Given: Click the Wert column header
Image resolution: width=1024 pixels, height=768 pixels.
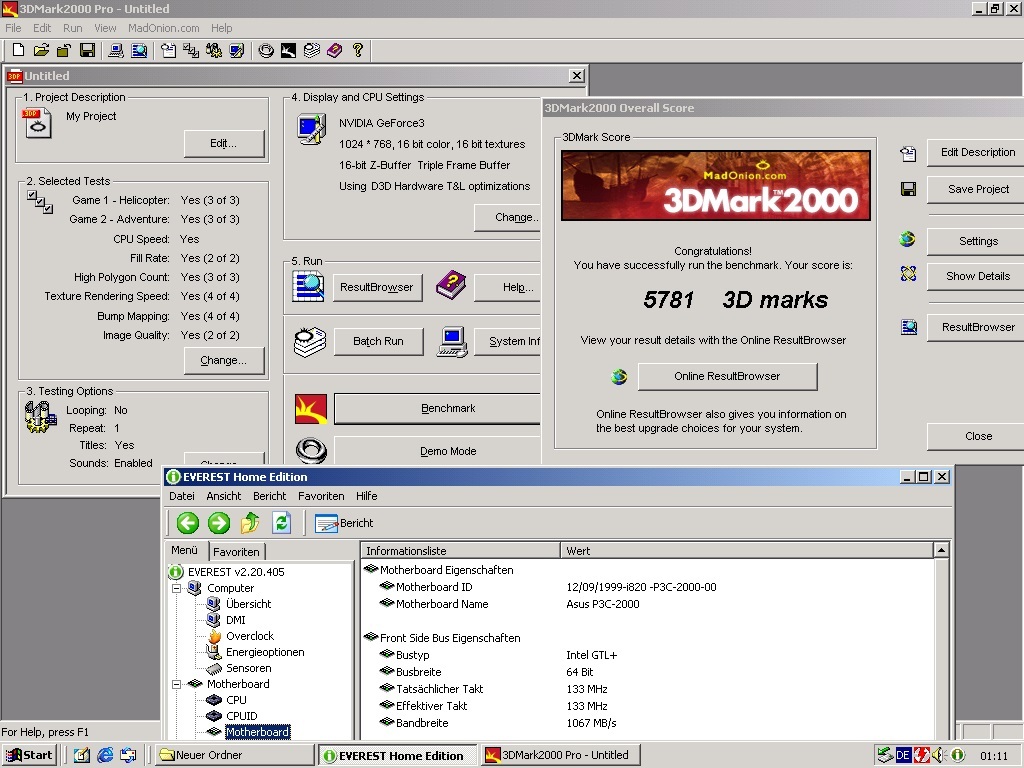Looking at the screenshot, I should pyautogui.click(x=747, y=551).
